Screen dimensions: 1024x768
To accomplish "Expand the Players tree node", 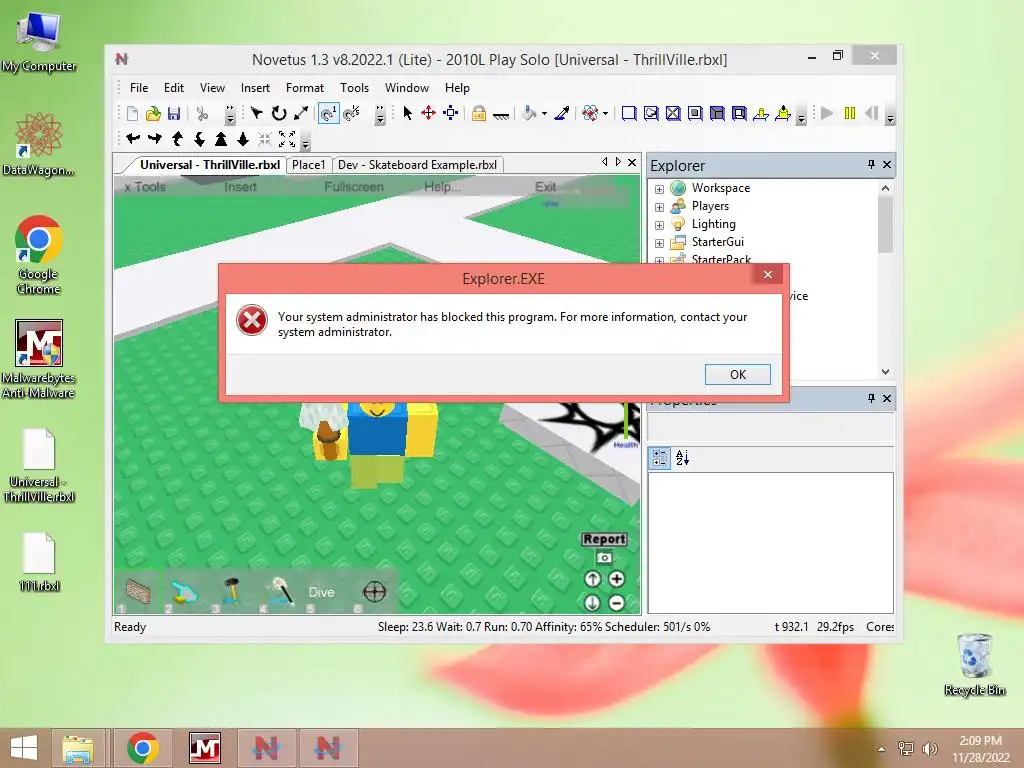I will (660, 207).
